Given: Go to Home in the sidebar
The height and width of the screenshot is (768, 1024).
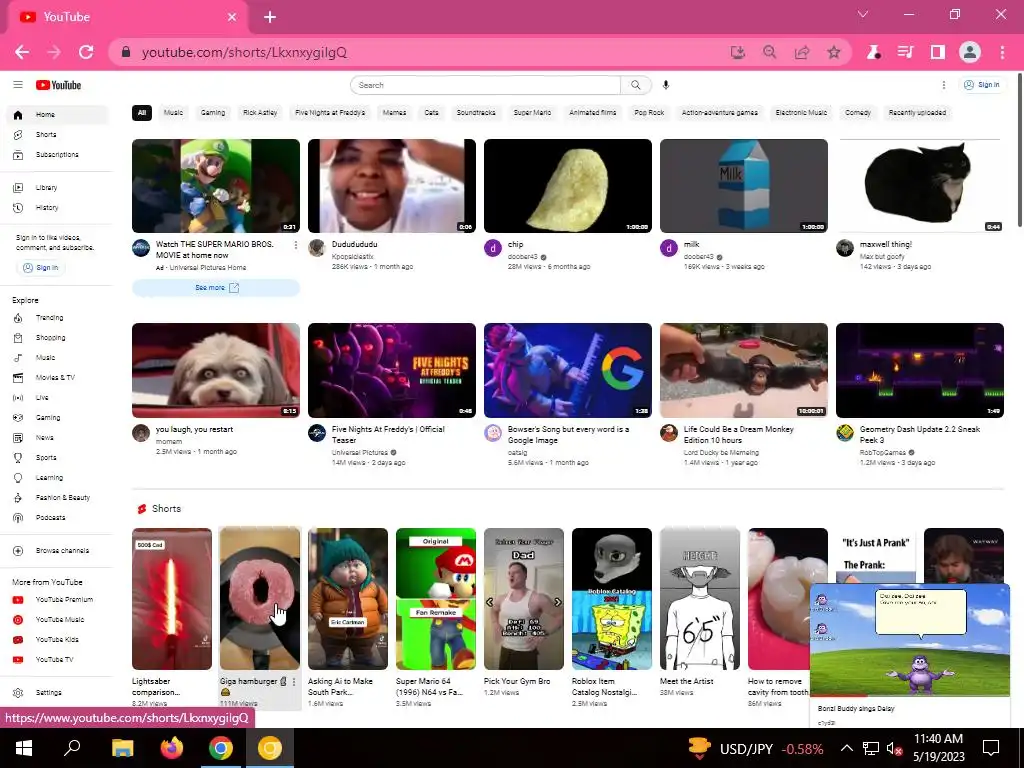Looking at the screenshot, I should (x=57, y=114).
